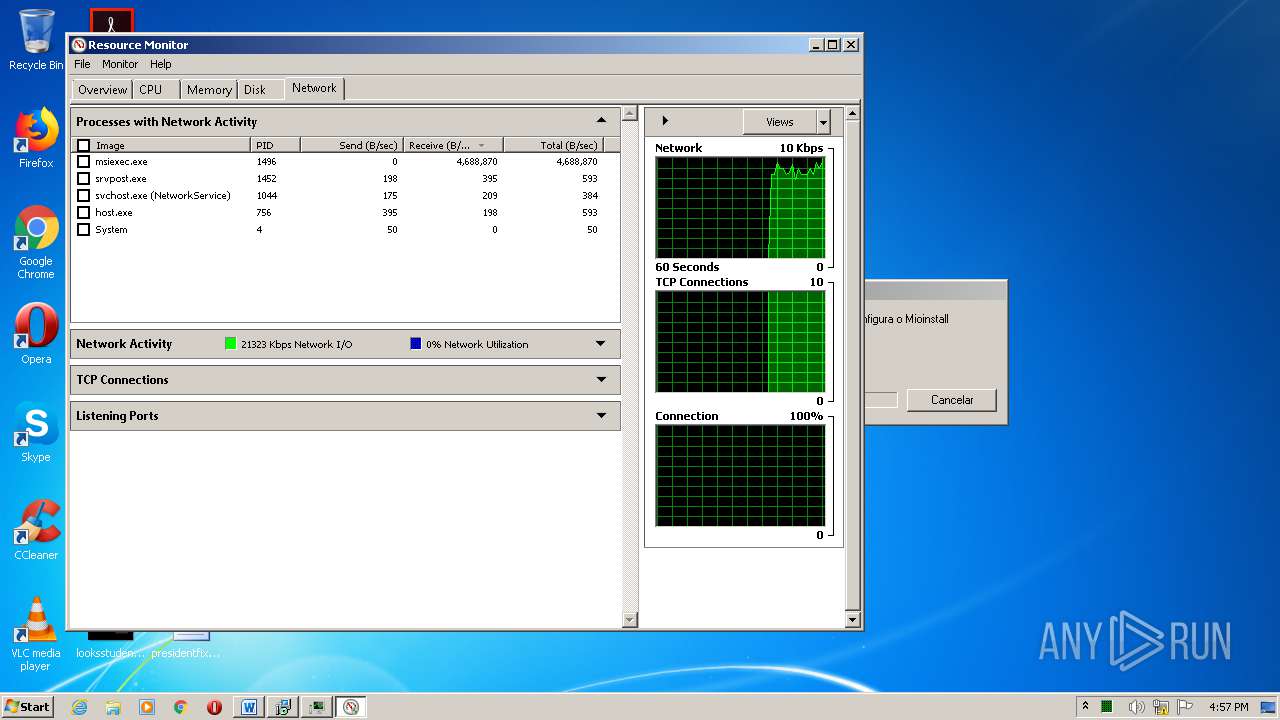The image size is (1280, 720).
Task: Click the Opera icon in the taskbar
Action: (x=214, y=707)
